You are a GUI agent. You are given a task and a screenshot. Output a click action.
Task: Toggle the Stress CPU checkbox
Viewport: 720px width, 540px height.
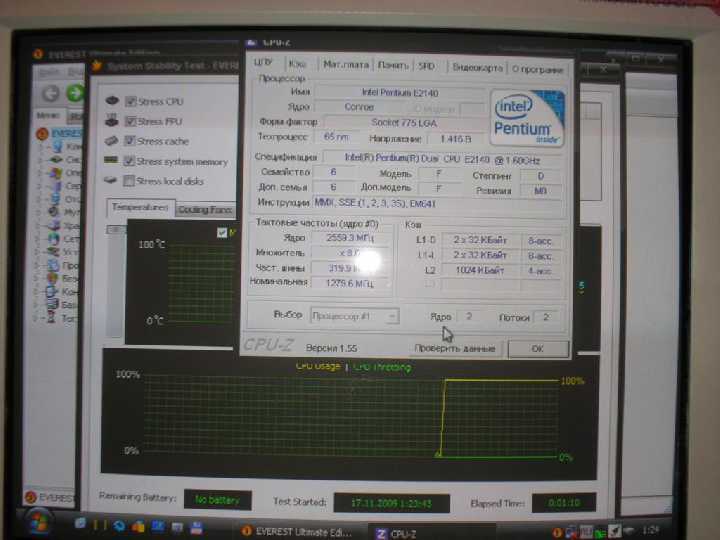(131, 101)
